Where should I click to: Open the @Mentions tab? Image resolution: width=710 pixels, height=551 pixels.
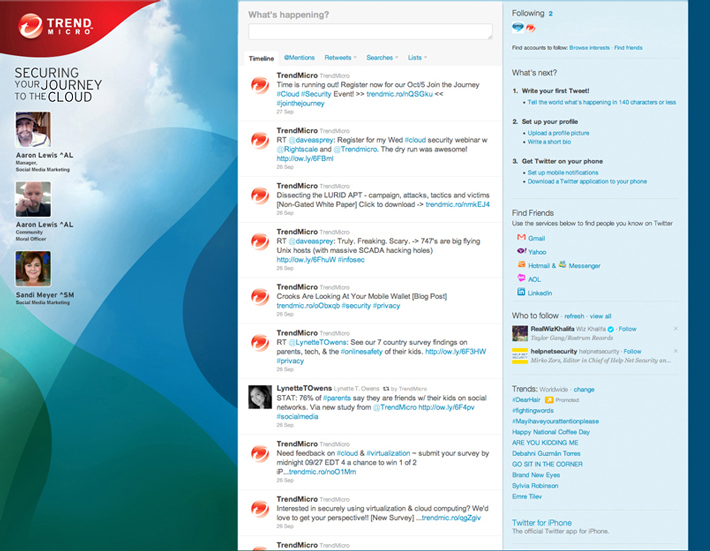click(x=299, y=57)
